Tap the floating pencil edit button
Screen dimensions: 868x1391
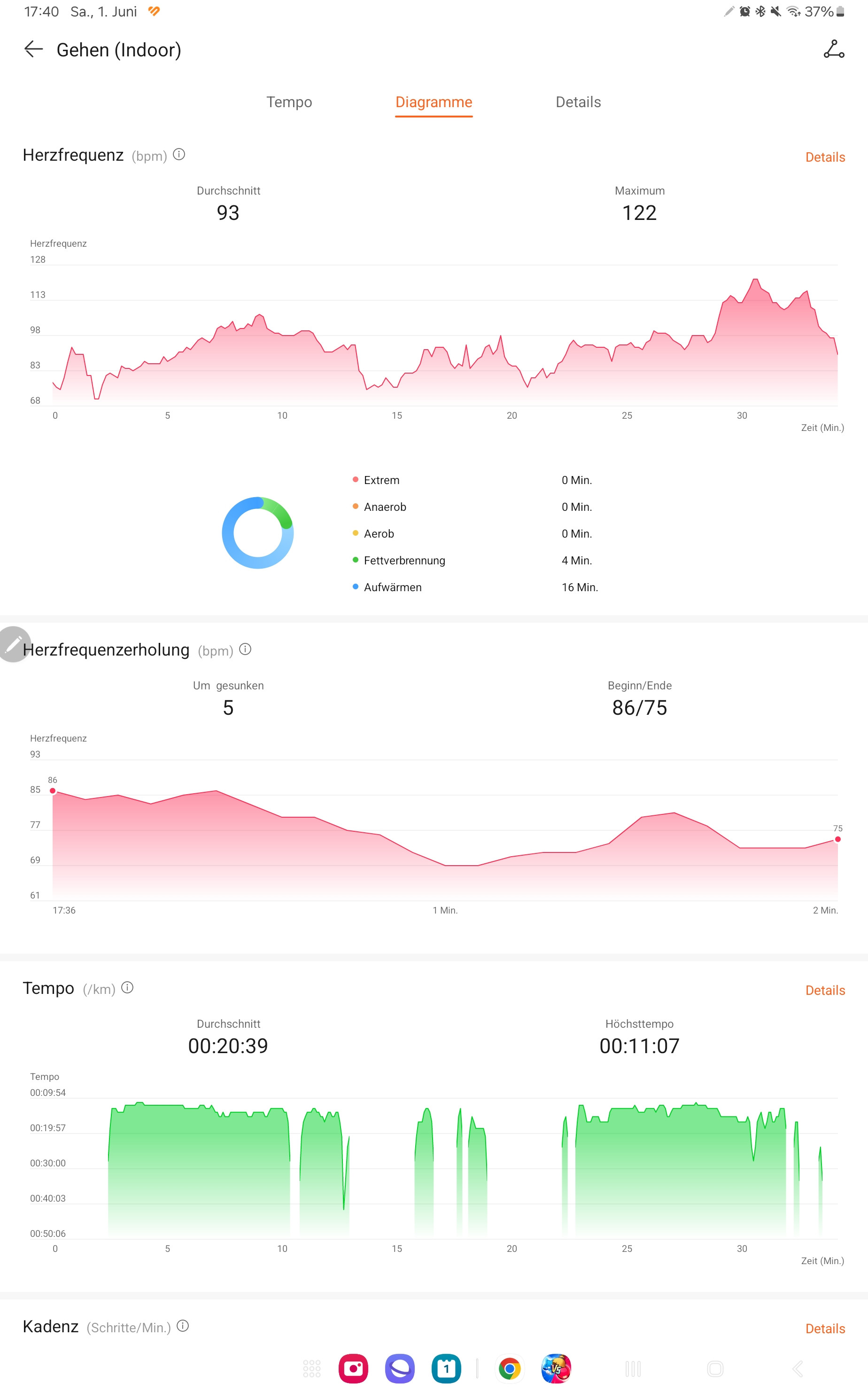(x=14, y=644)
